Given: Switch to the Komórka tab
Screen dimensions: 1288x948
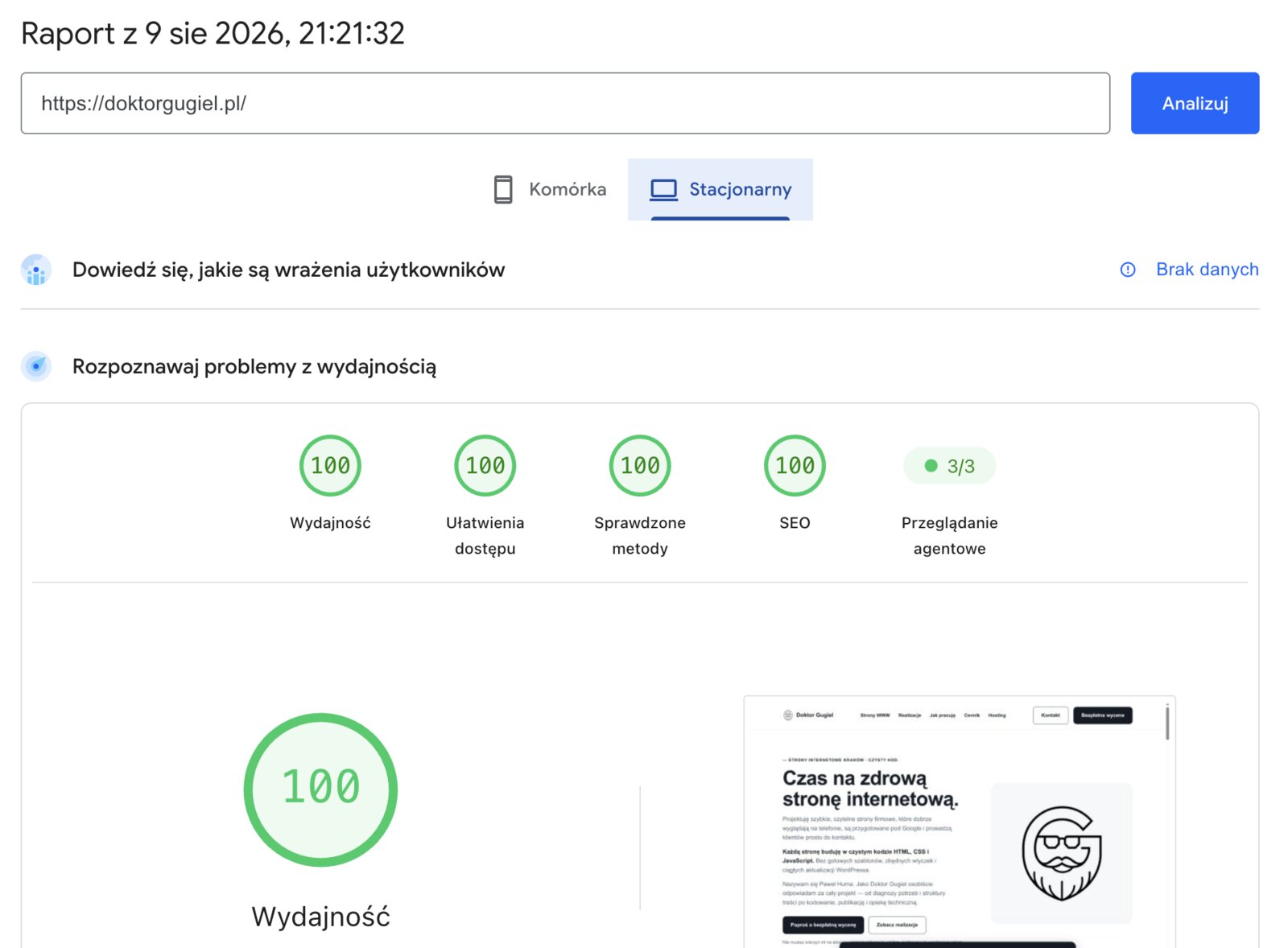Looking at the screenshot, I should click(x=550, y=189).
